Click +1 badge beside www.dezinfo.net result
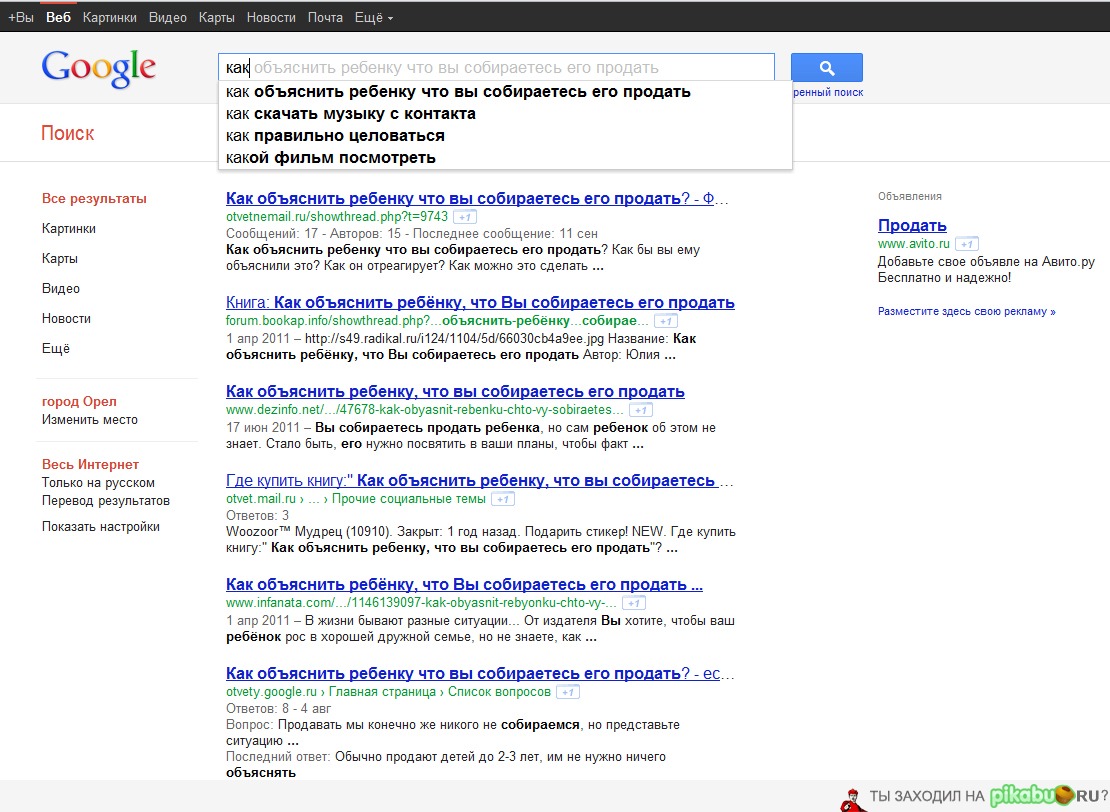This screenshot has height=812, width=1110. (641, 410)
